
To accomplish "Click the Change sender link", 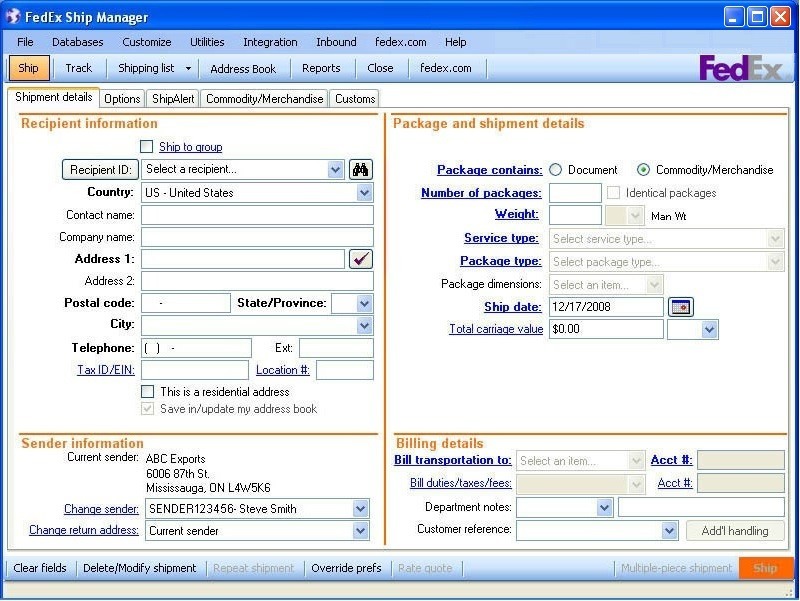I will (99, 508).
